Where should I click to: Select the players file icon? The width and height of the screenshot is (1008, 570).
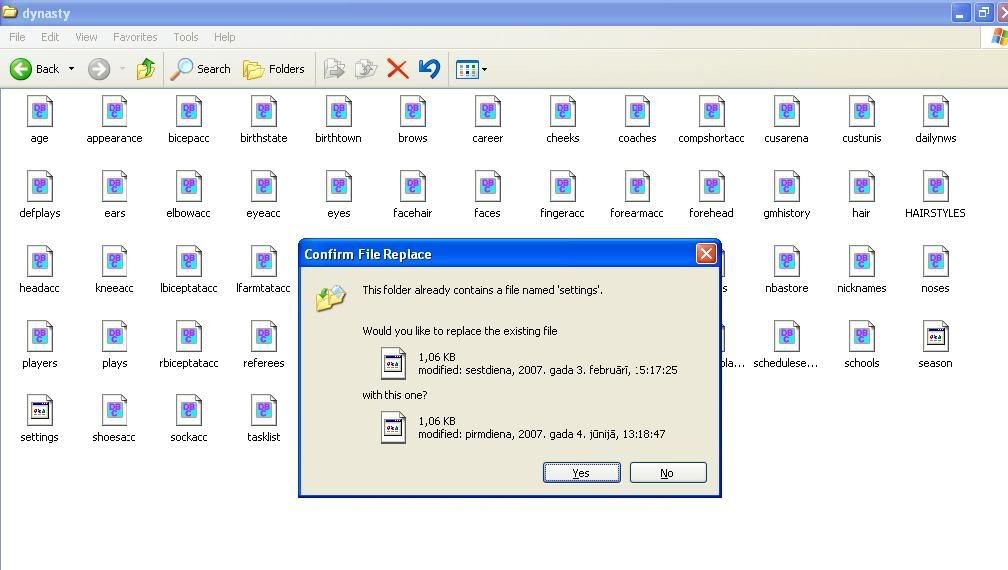(x=40, y=336)
